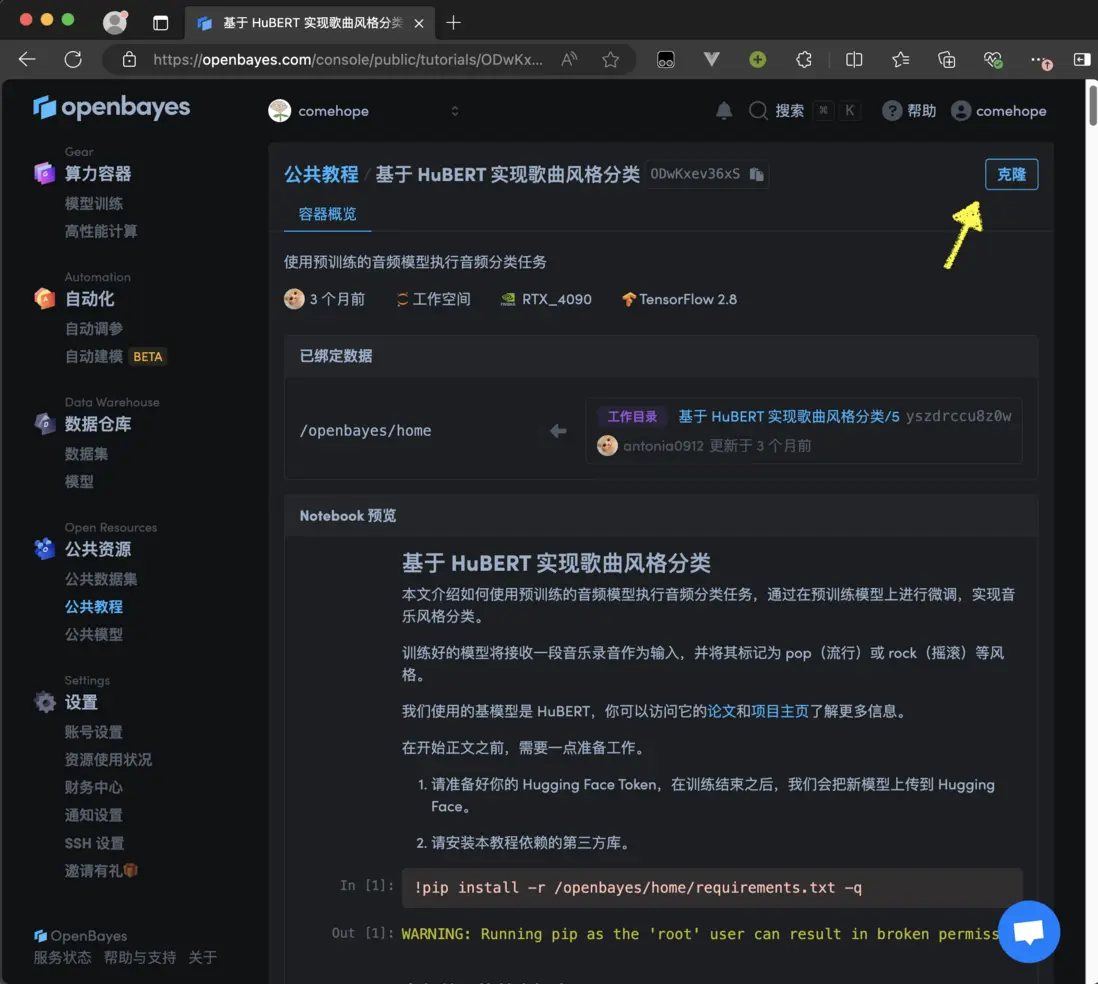Click the notification bell icon

(725, 110)
